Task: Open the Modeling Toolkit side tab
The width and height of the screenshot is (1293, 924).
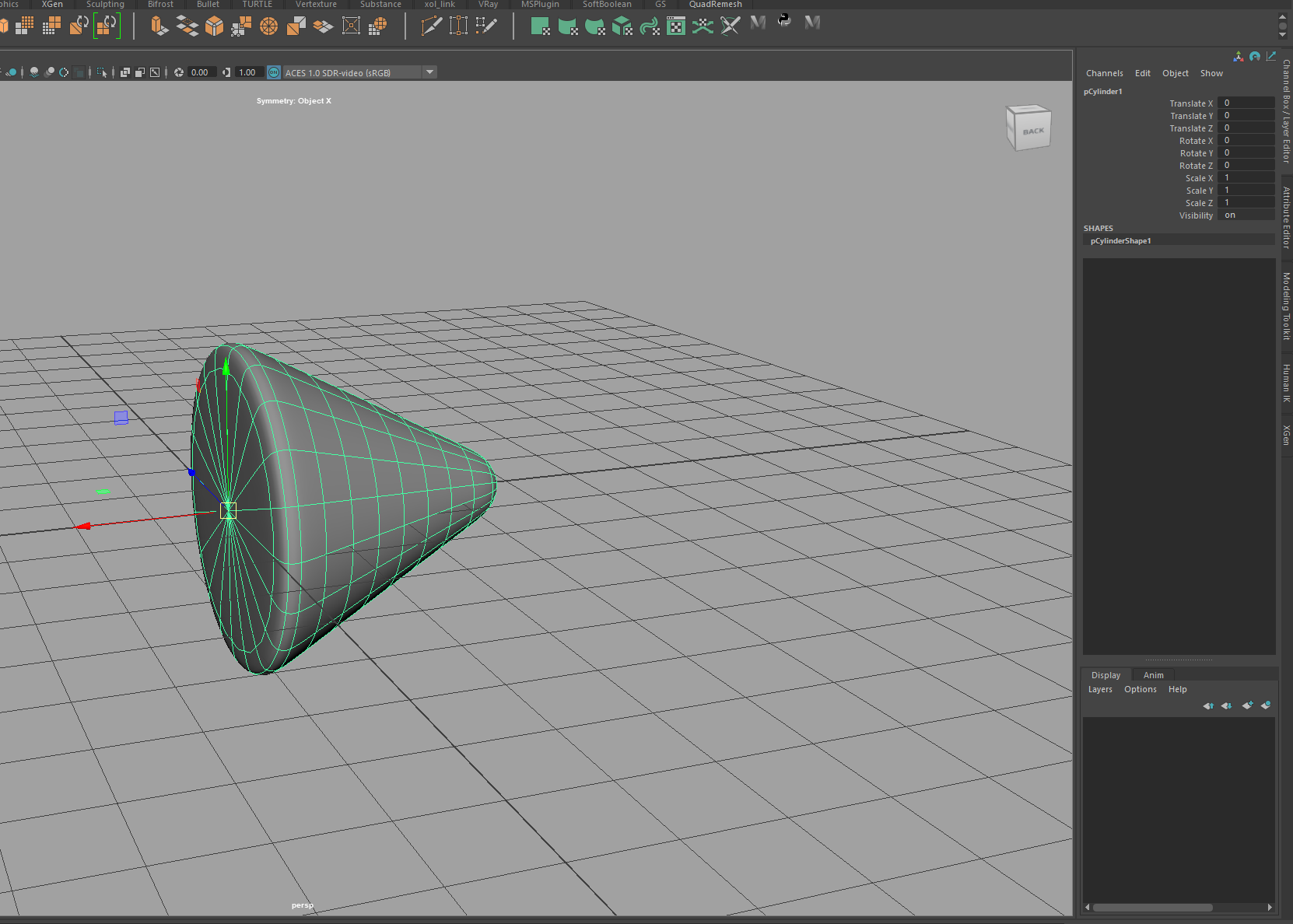Action: click(1287, 306)
